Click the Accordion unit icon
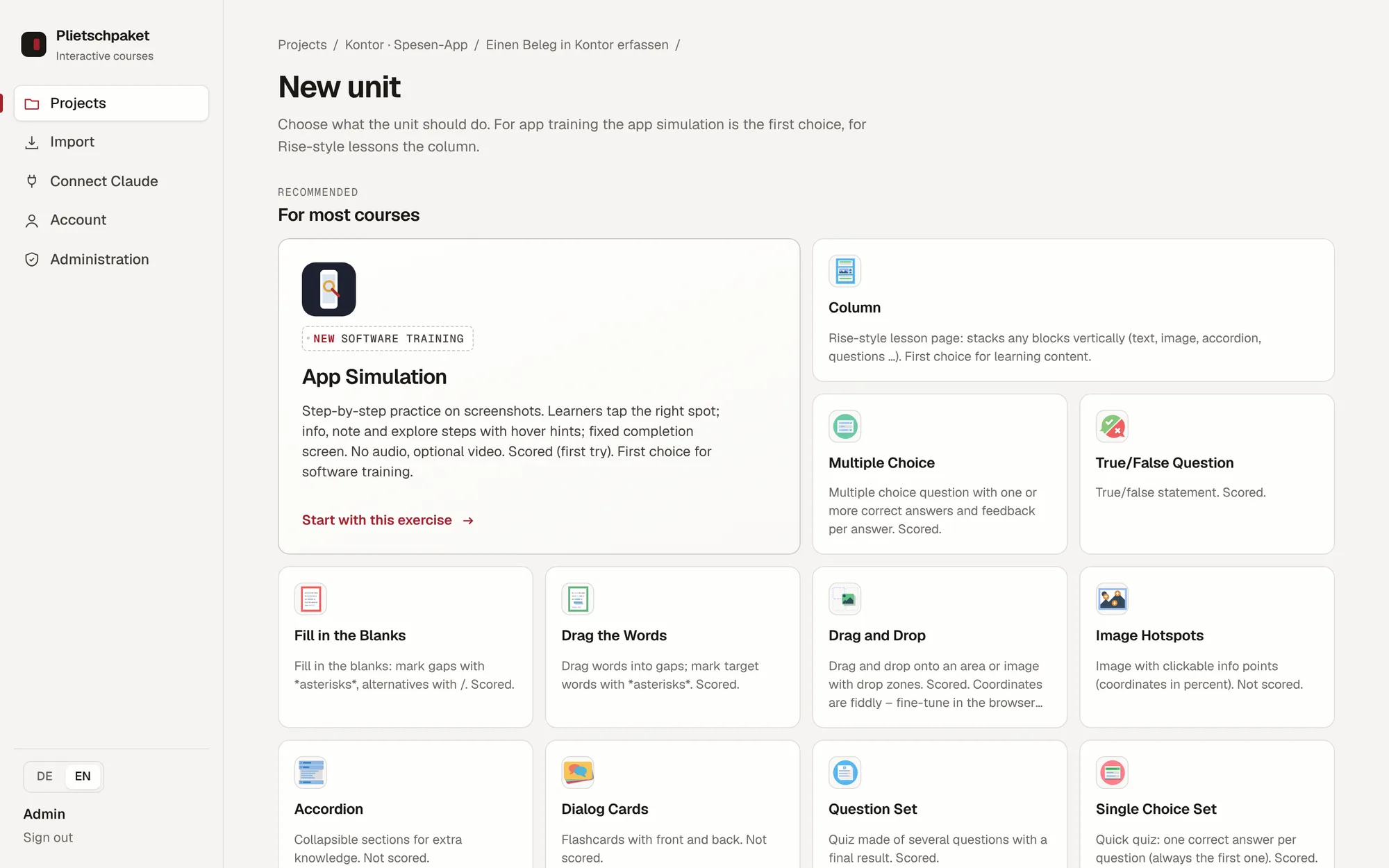The height and width of the screenshot is (868, 1389). coord(310,772)
